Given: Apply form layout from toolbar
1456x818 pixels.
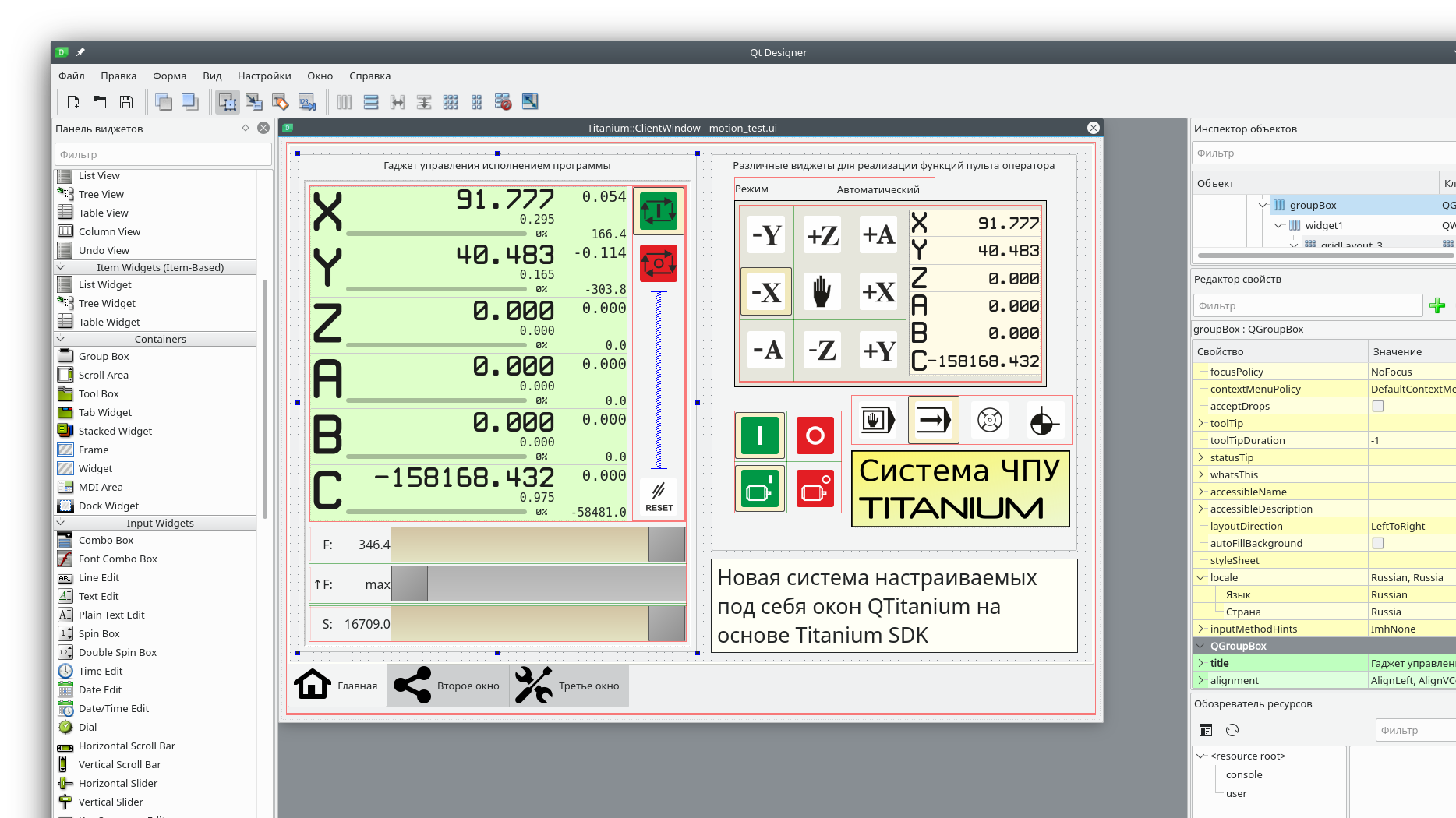Looking at the screenshot, I should point(477,102).
